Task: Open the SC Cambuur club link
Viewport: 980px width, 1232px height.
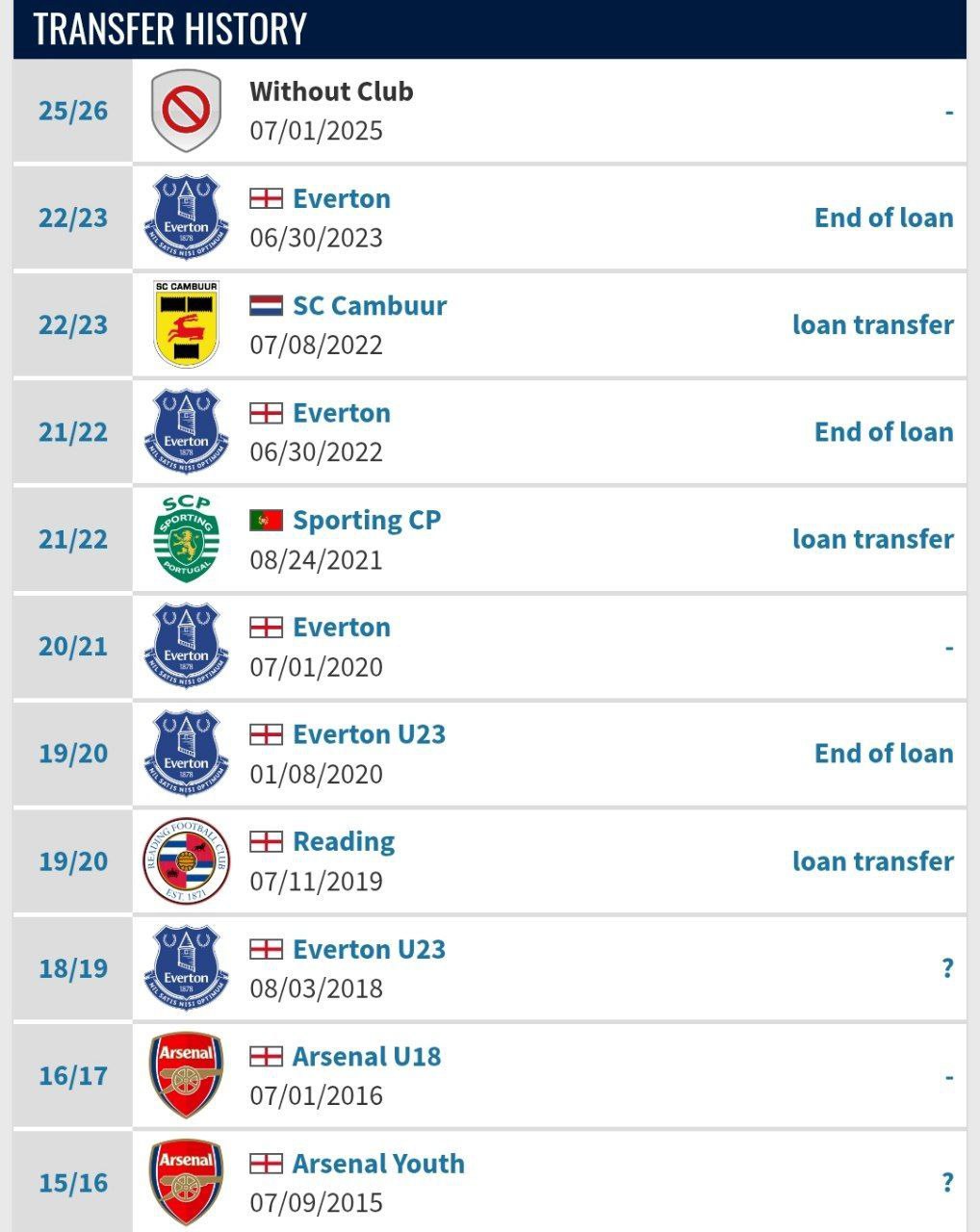Action: pos(370,306)
